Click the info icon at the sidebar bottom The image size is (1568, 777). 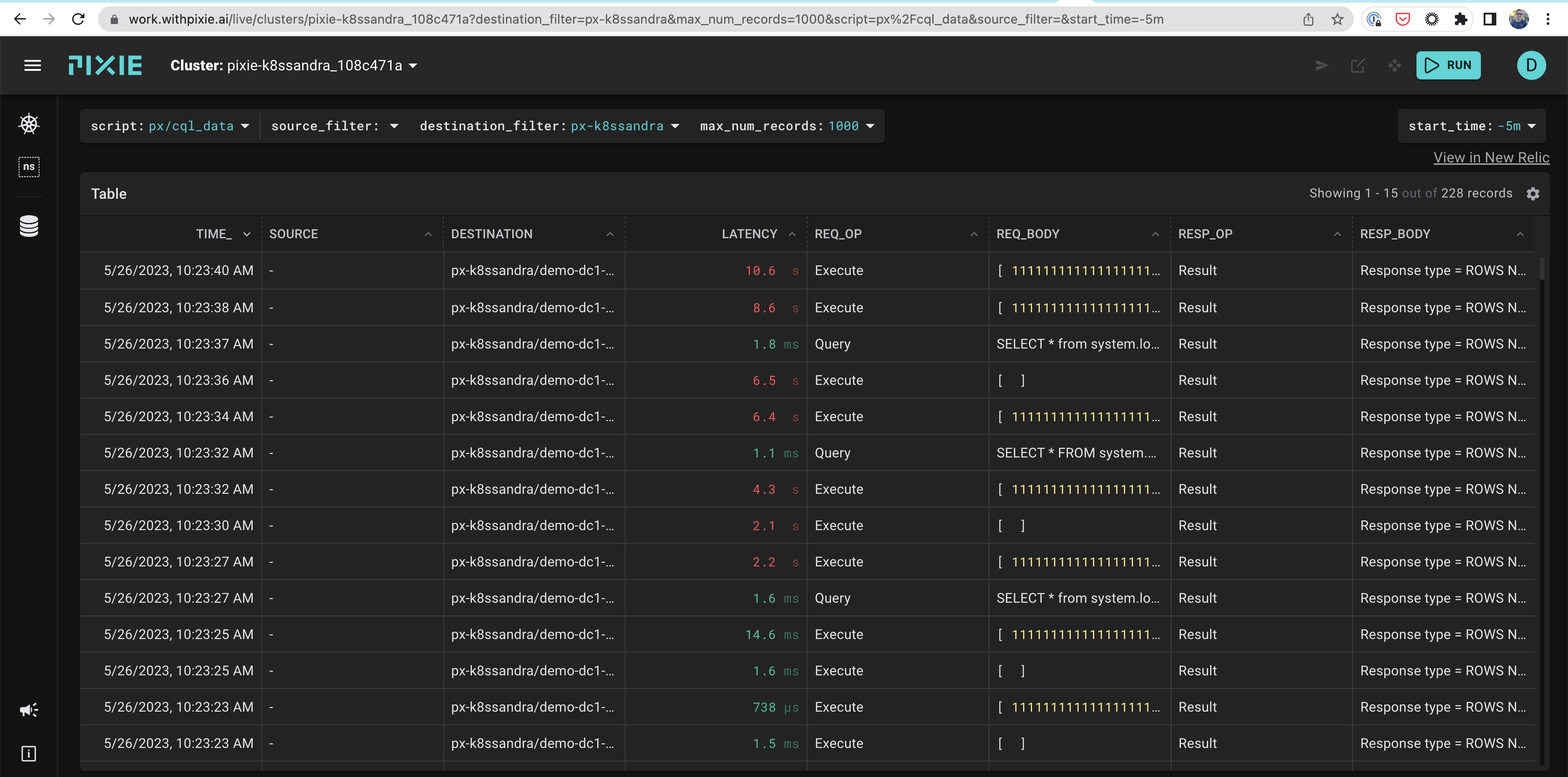click(29, 753)
